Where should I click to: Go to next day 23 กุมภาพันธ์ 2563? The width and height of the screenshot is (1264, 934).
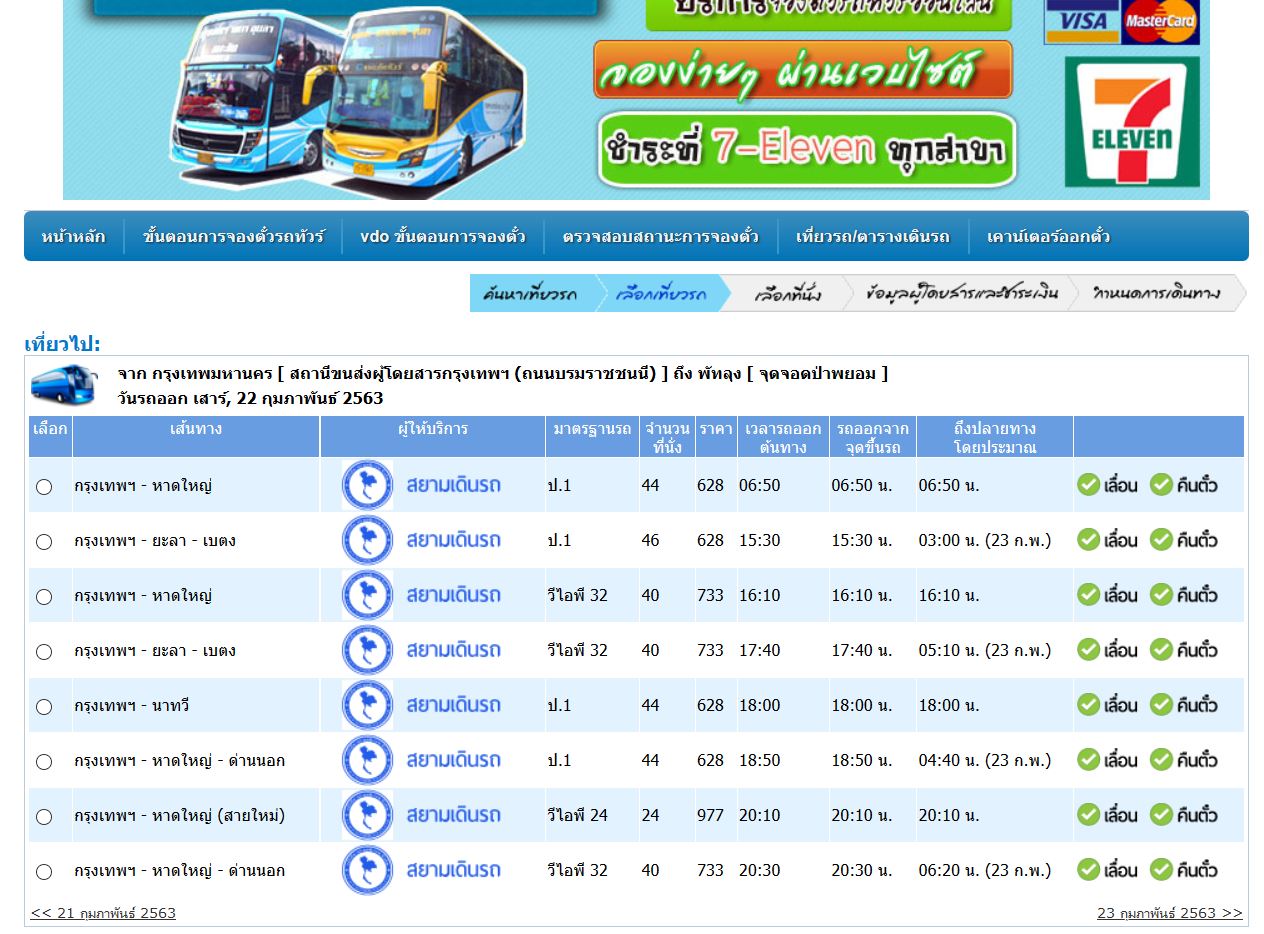(x=1170, y=913)
